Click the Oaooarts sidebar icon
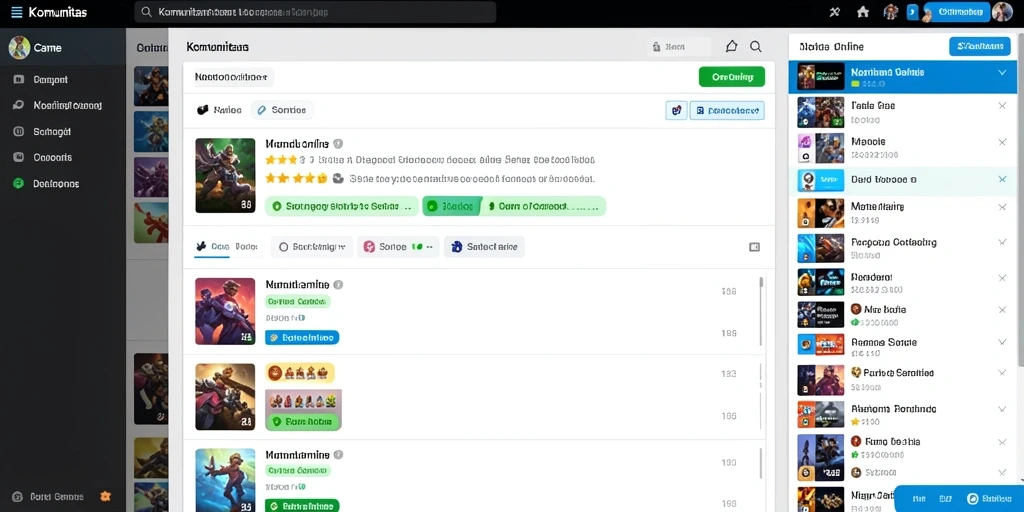This screenshot has width=1024, height=512. [18, 157]
